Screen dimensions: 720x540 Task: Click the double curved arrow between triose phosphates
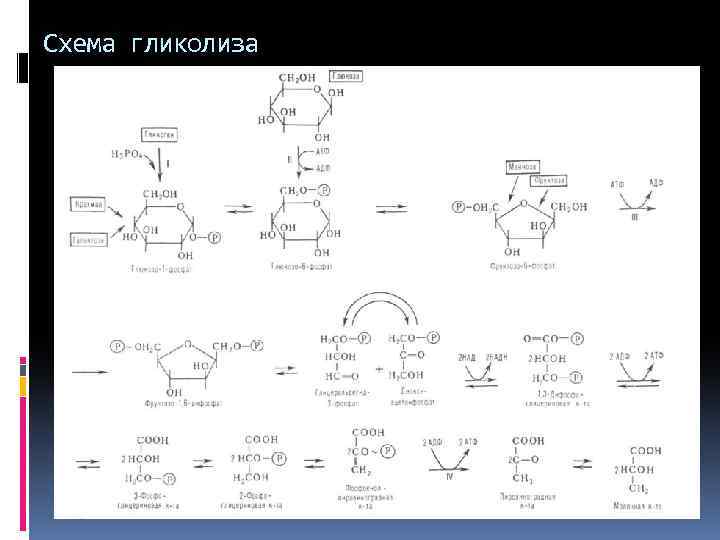pos(380,309)
